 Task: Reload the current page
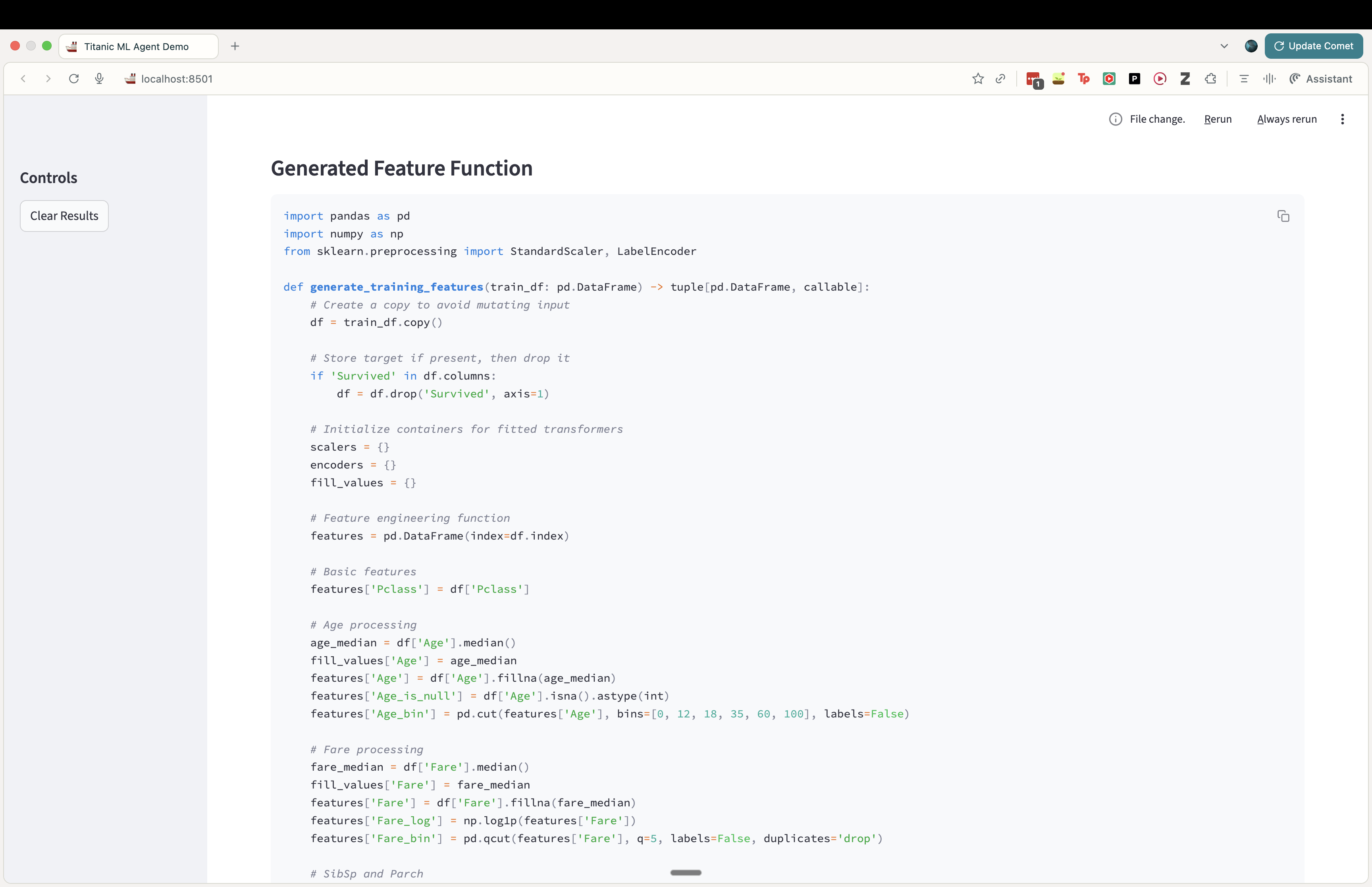pos(74,78)
